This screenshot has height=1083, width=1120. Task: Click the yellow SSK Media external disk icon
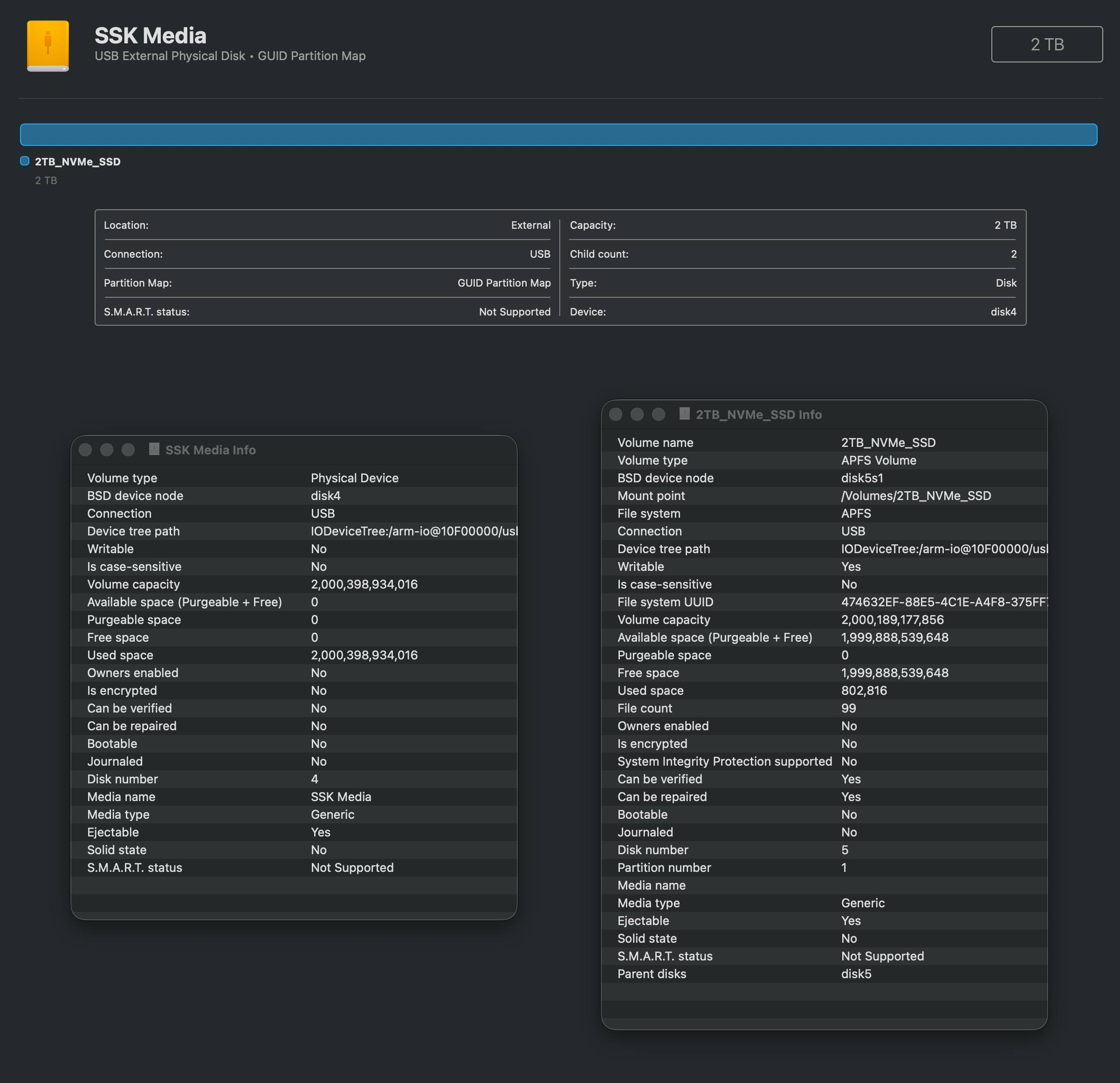[48, 46]
